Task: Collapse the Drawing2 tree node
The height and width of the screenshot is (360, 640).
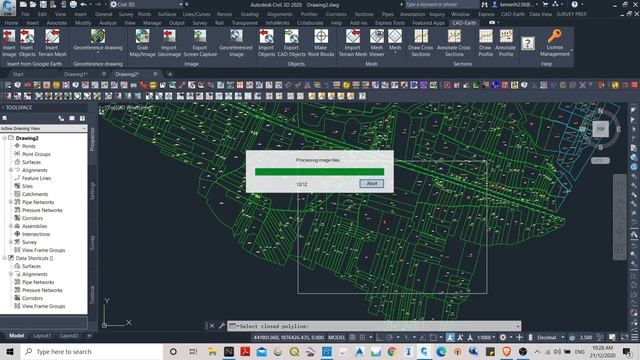Action: tap(4, 138)
